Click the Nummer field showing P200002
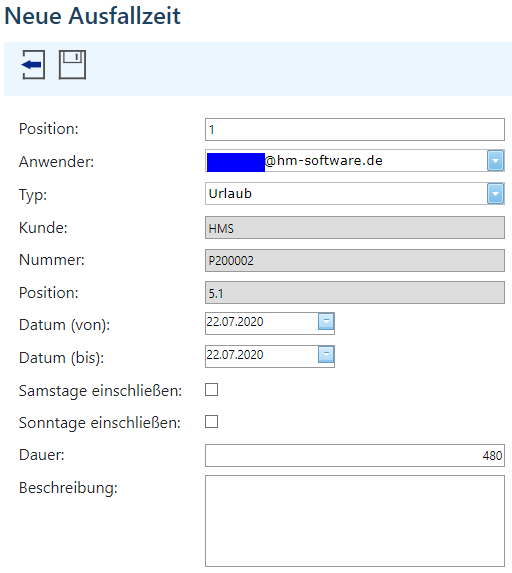The image size is (512, 573). click(x=354, y=260)
